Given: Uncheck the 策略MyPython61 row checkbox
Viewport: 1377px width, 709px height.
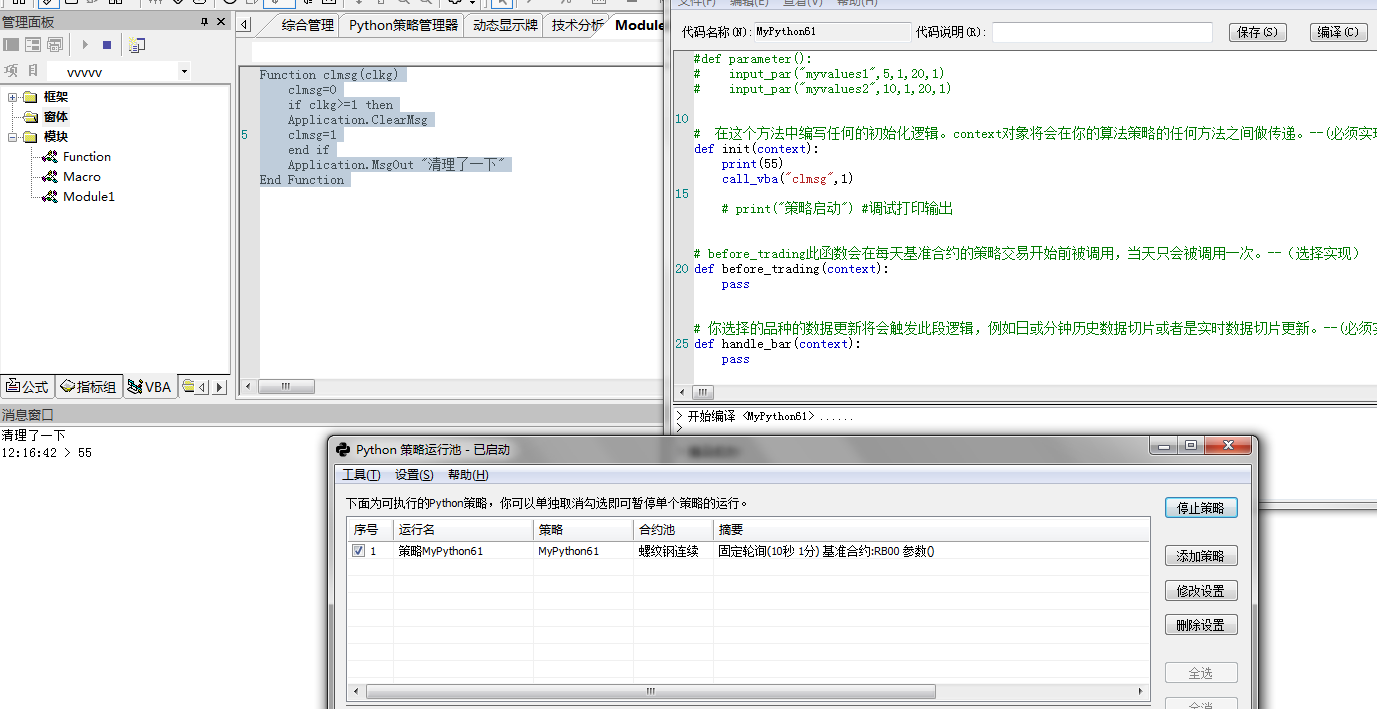Looking at the screenshot, I should pyautogui.click(x=359, y=551).
